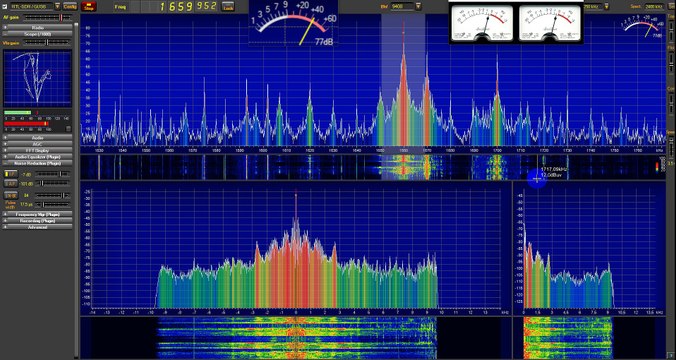
Task: Click the 1717.09kHz cursor marker on the waterfall
Action: pos(537,178)
